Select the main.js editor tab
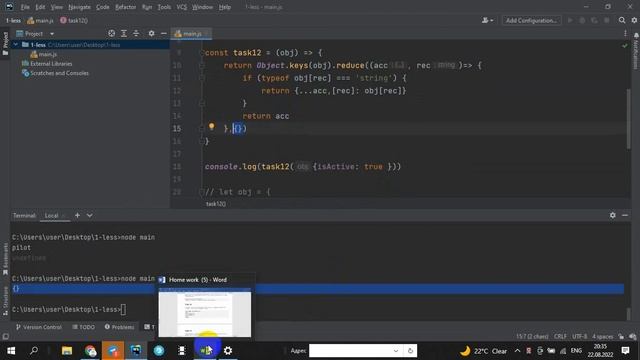 [191, 34]
